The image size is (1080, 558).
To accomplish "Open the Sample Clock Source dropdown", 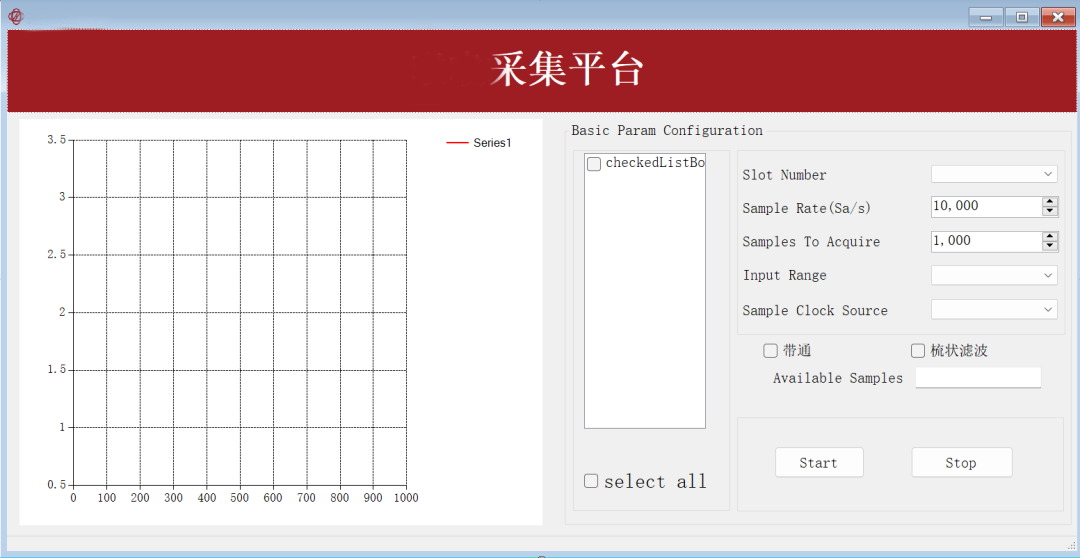I will tap(994, 309).
